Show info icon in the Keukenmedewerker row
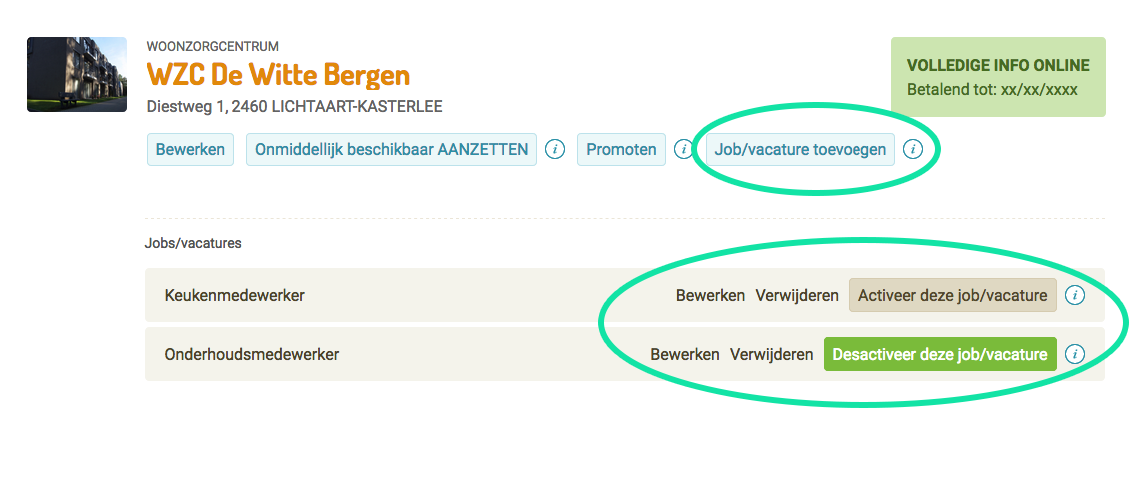1133x491 pixels. click(1075, 295)
